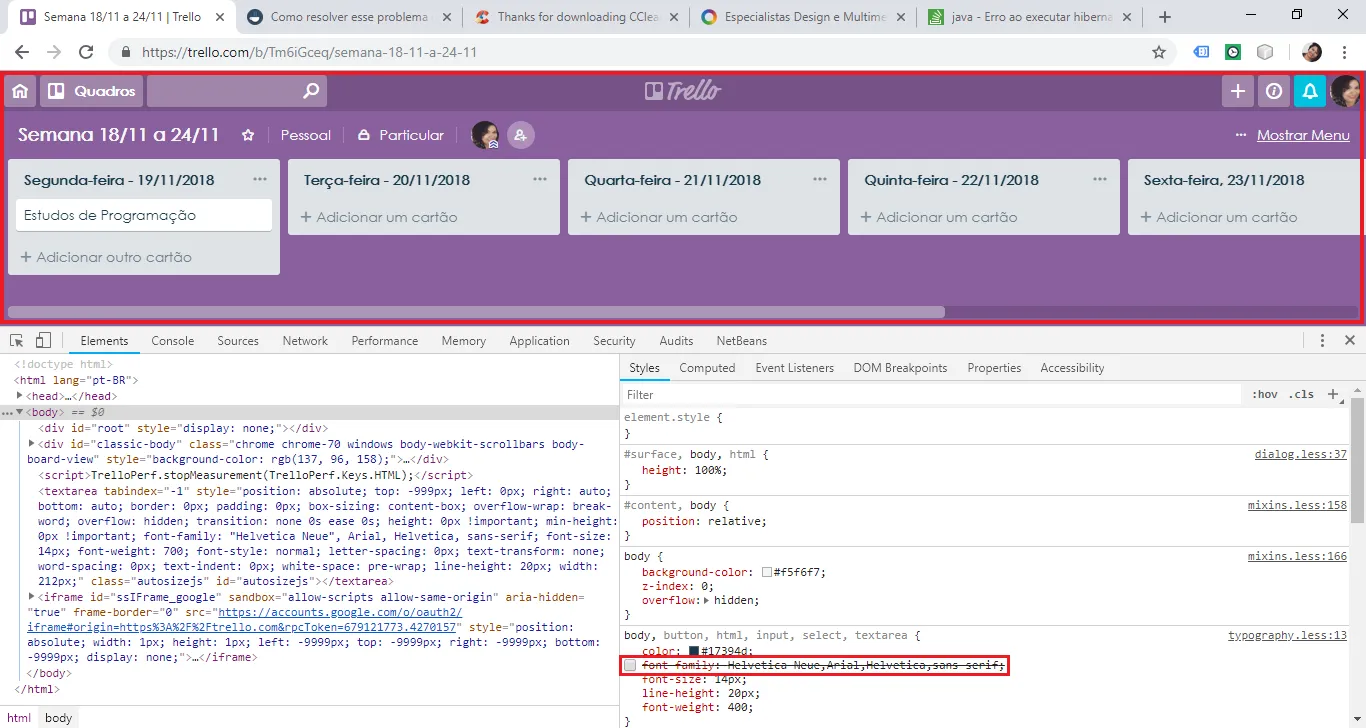The width and height of the screenshot is (1366, 728).
Task: Toggle the .cls class editor
Action: click(x=1301, y=395)
